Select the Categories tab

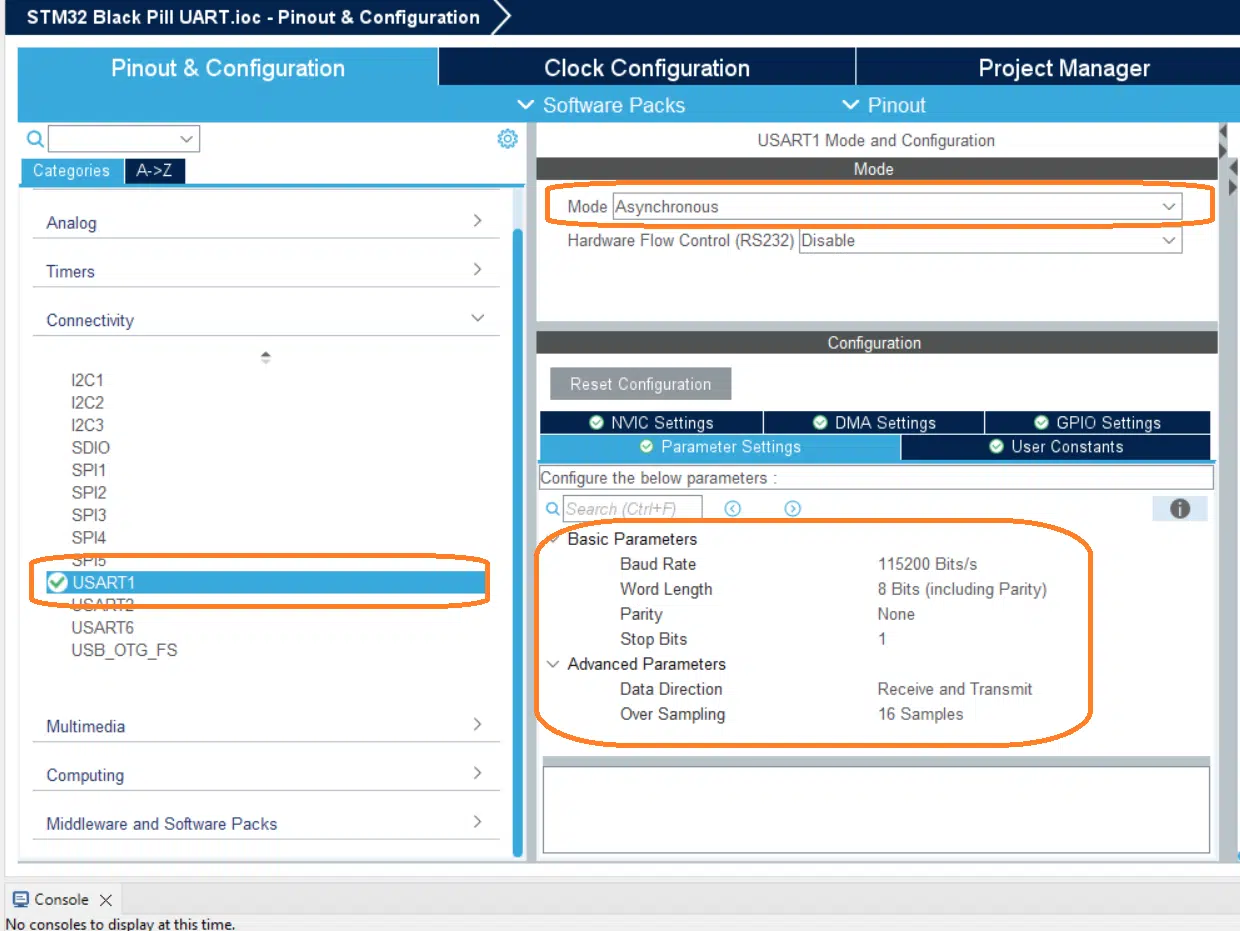pos(71,171)
